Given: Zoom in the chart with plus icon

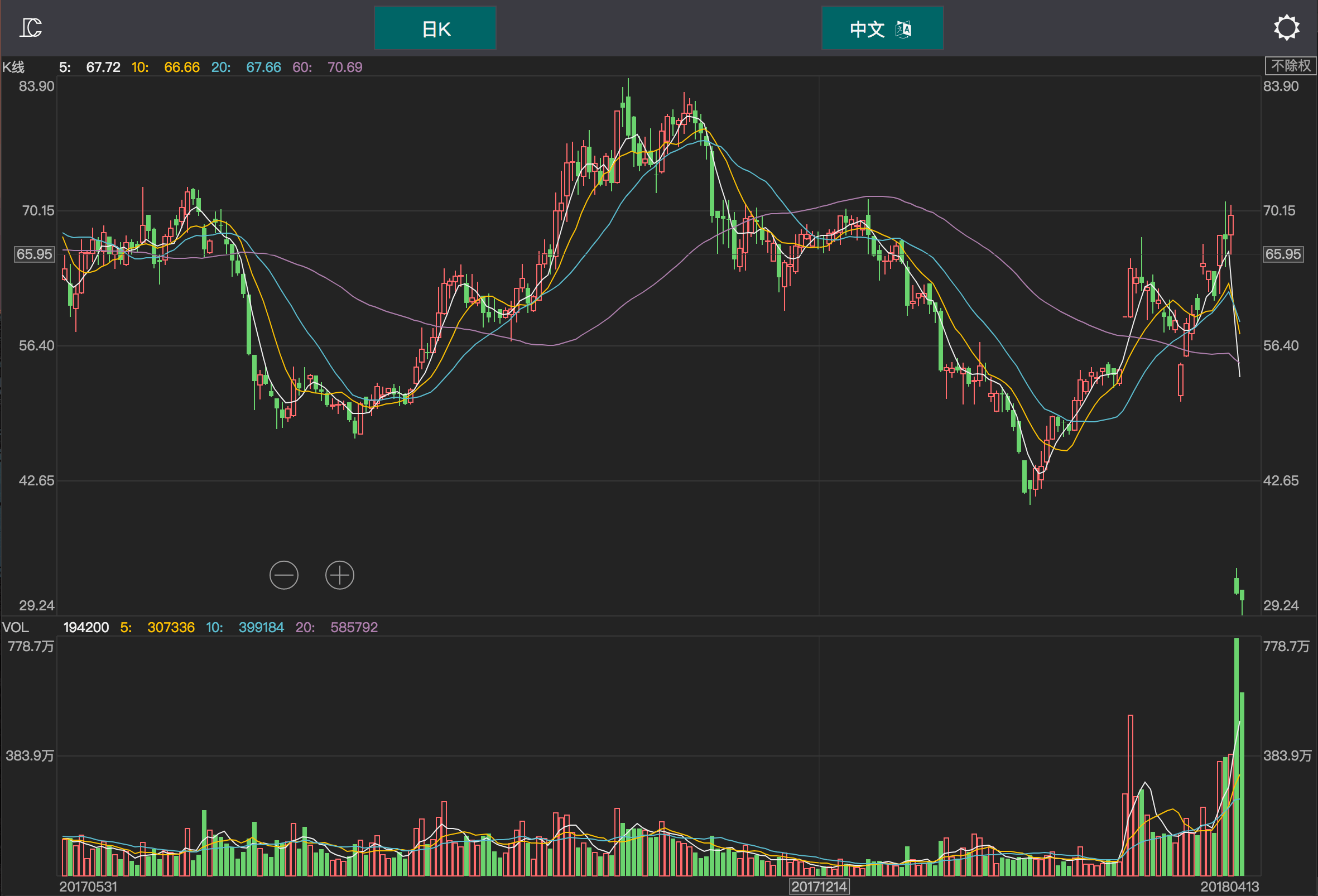Looking at the screenshot, I should point(340,575).
